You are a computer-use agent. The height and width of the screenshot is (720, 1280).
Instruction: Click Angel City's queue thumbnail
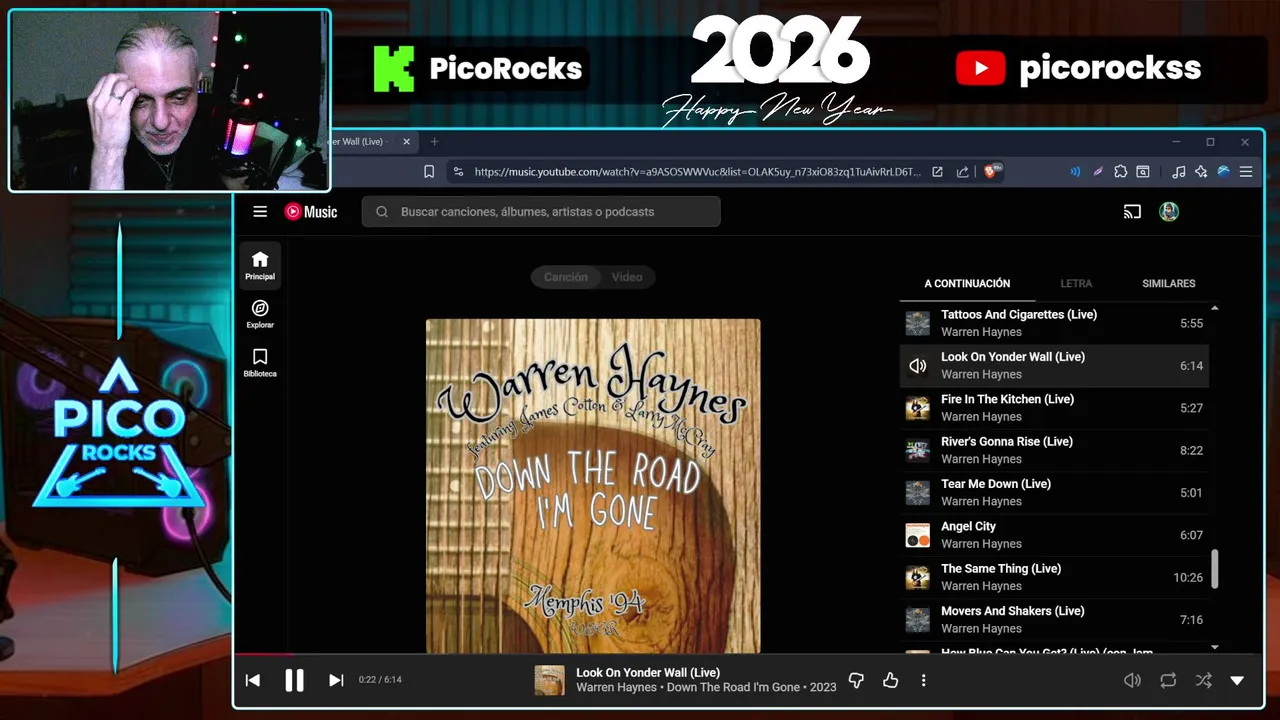tap(918, 535)
